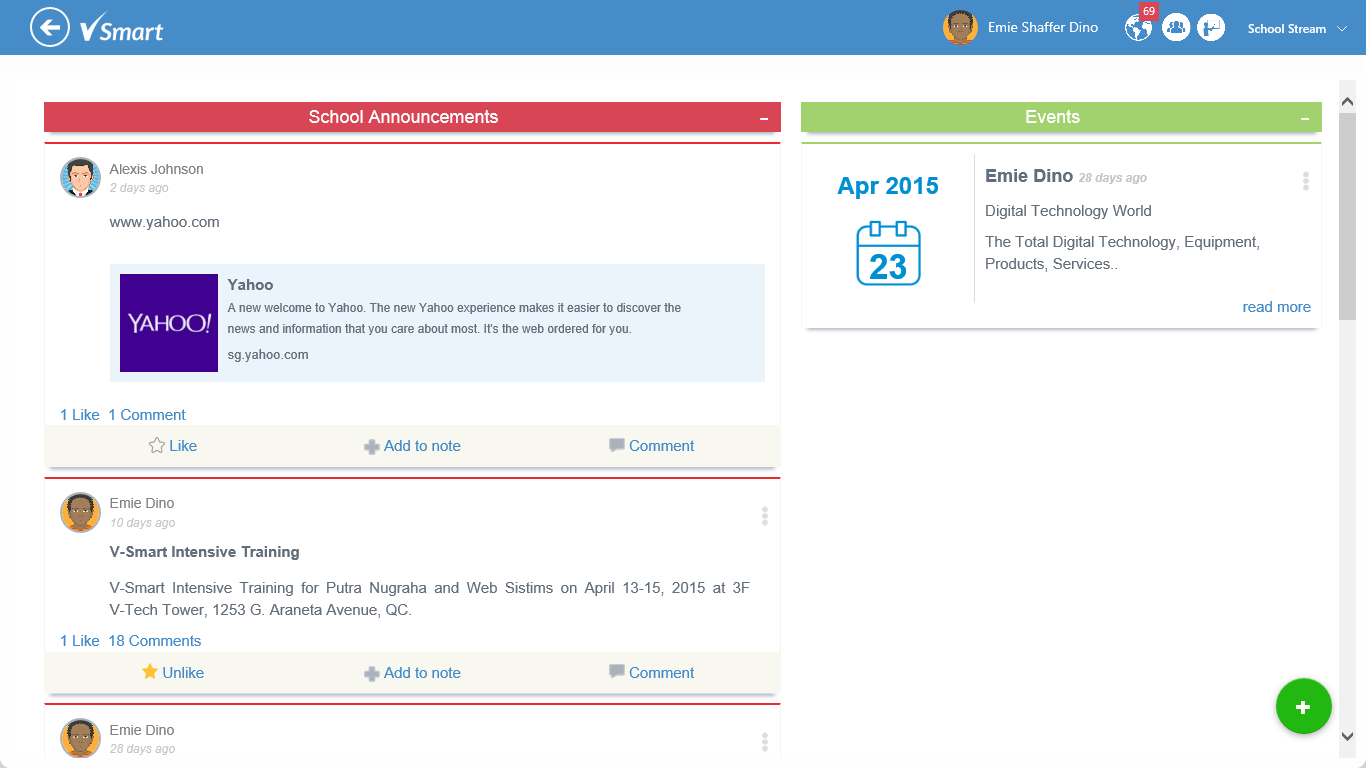Open the School Stream dropdown
1366x768 pixels.
pos(1298,29)
